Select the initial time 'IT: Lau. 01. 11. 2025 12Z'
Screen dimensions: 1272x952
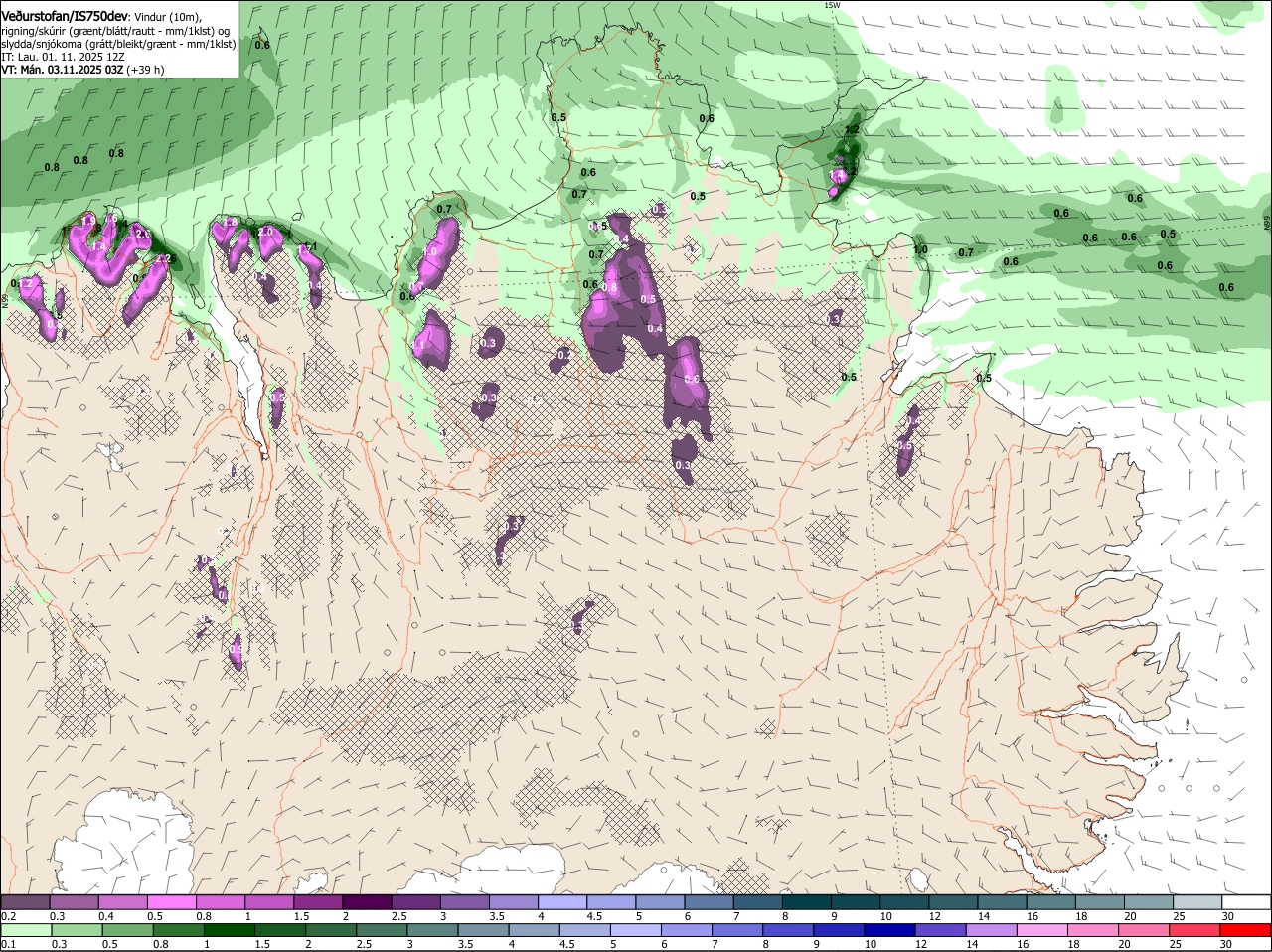(x=63, y=57)
